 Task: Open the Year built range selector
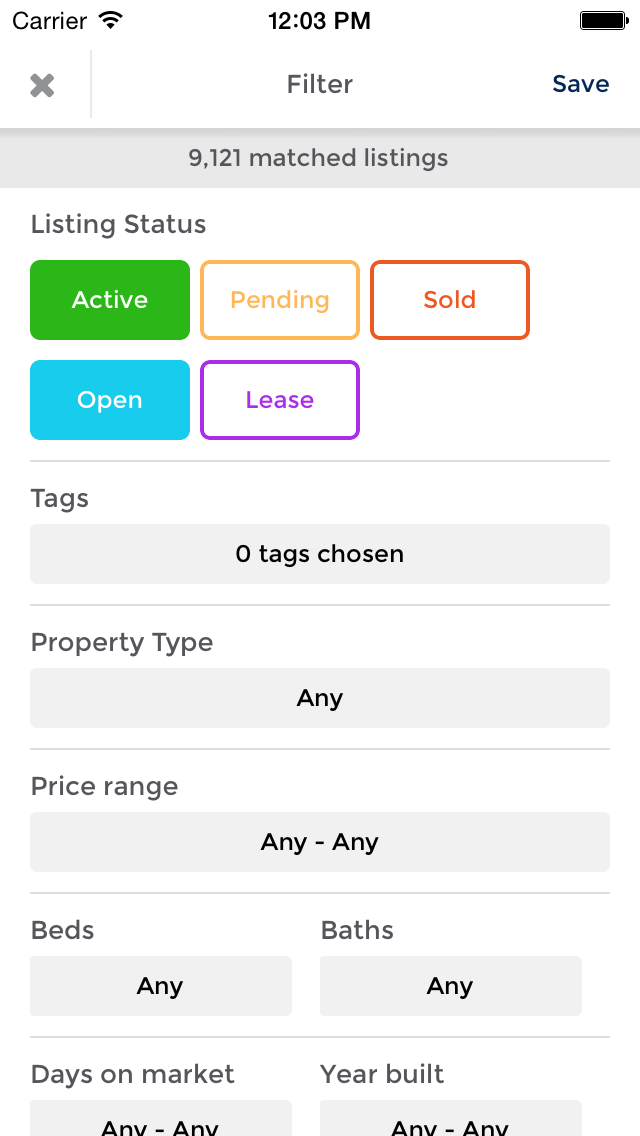[x=450, y=1125]
